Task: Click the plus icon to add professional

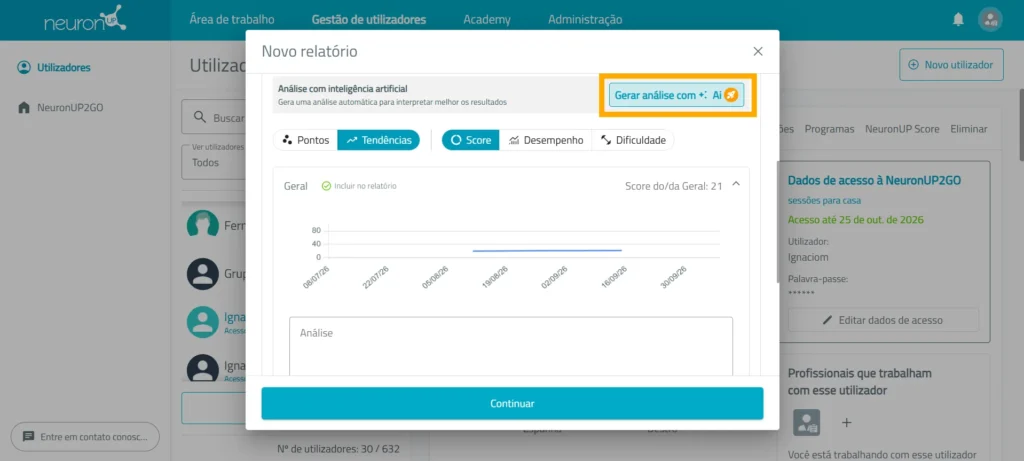Action: [846, 422]
